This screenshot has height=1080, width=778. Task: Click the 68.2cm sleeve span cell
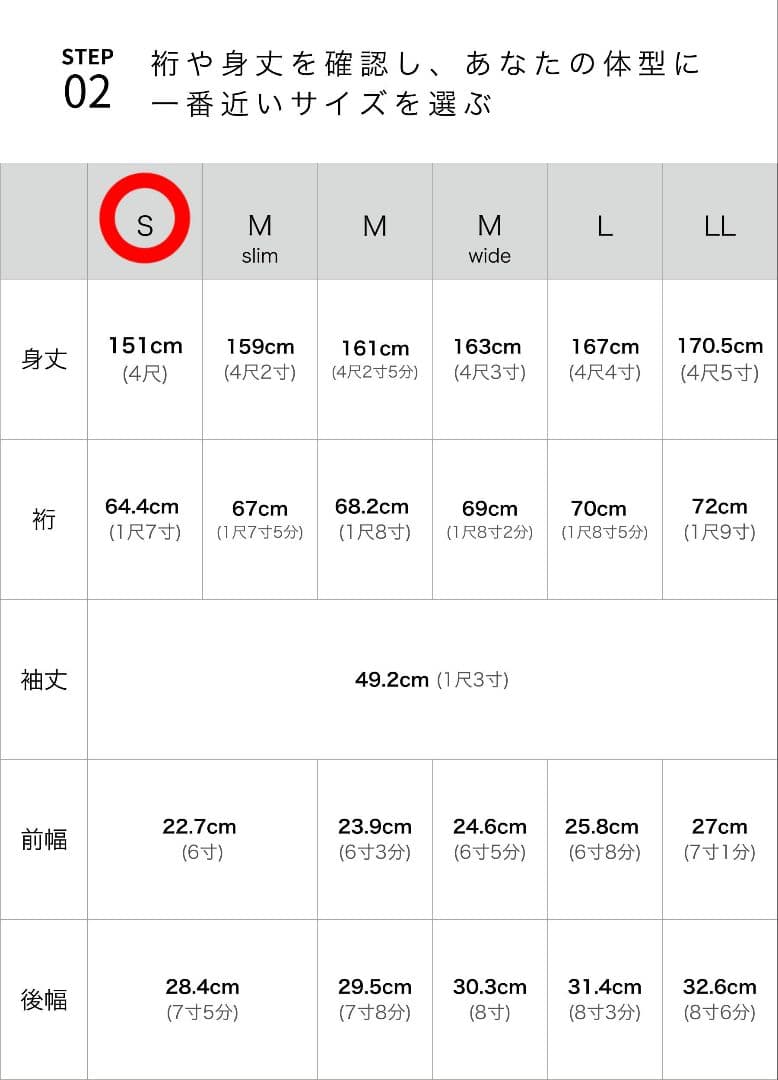(375, 518)
